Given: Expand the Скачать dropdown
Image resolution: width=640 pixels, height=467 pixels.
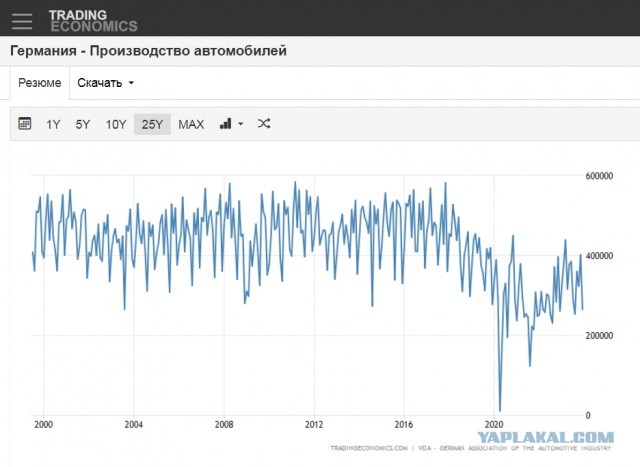Looking at the screenshot, I should tap(105, 83).
